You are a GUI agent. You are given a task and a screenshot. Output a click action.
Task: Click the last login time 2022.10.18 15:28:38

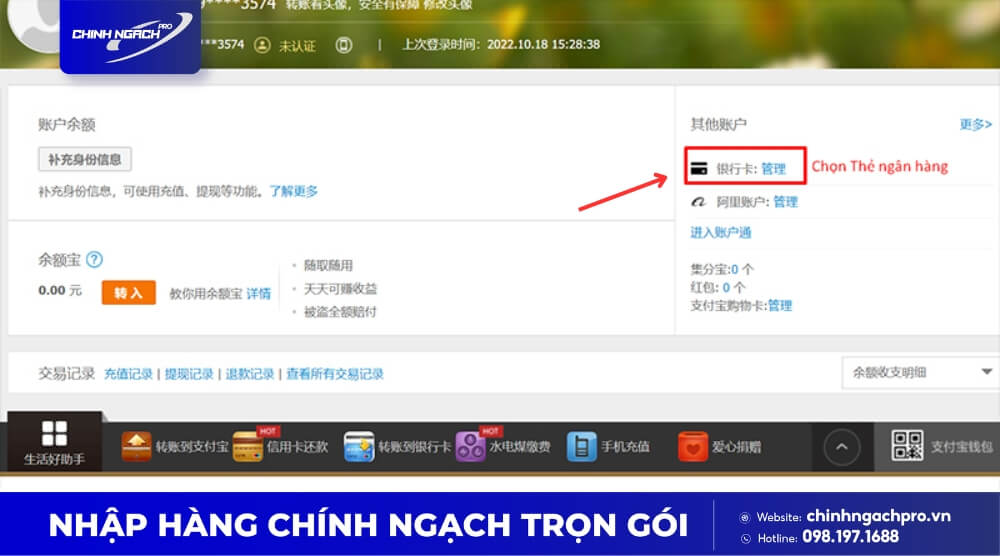click(543, 44)
